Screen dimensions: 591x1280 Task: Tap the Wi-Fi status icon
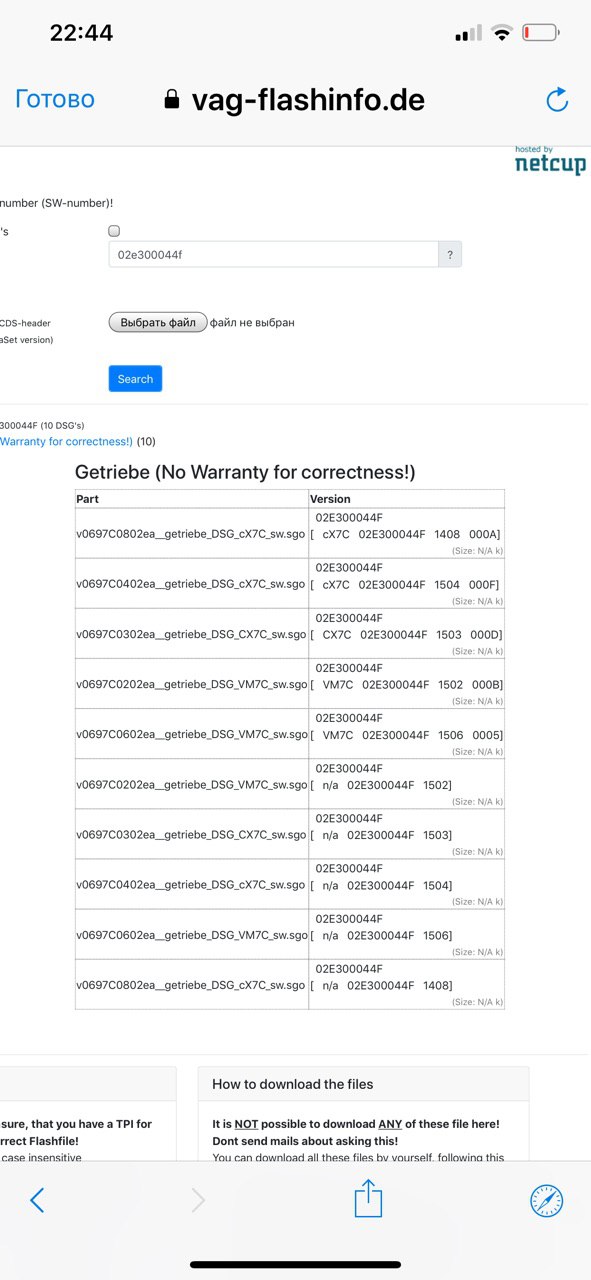(x=501, y=33)
